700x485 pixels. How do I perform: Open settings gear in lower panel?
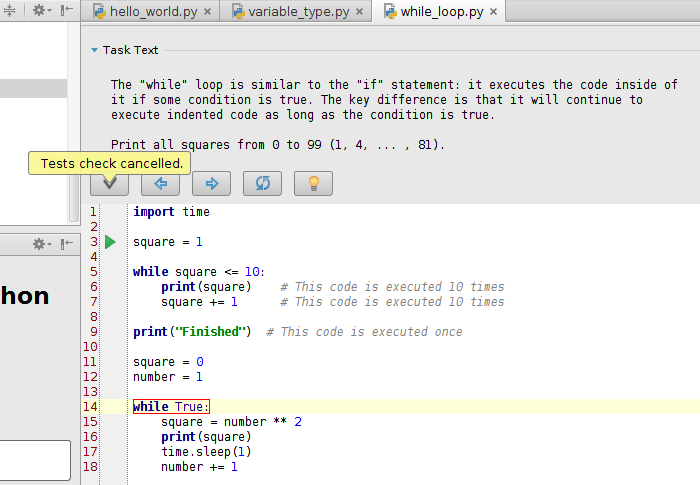pos(40,244)
